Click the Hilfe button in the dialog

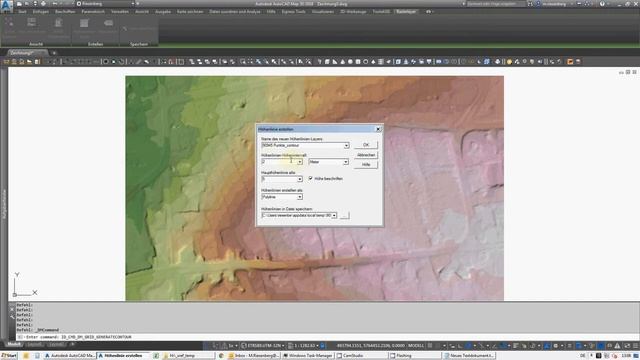tap(366, 164)
